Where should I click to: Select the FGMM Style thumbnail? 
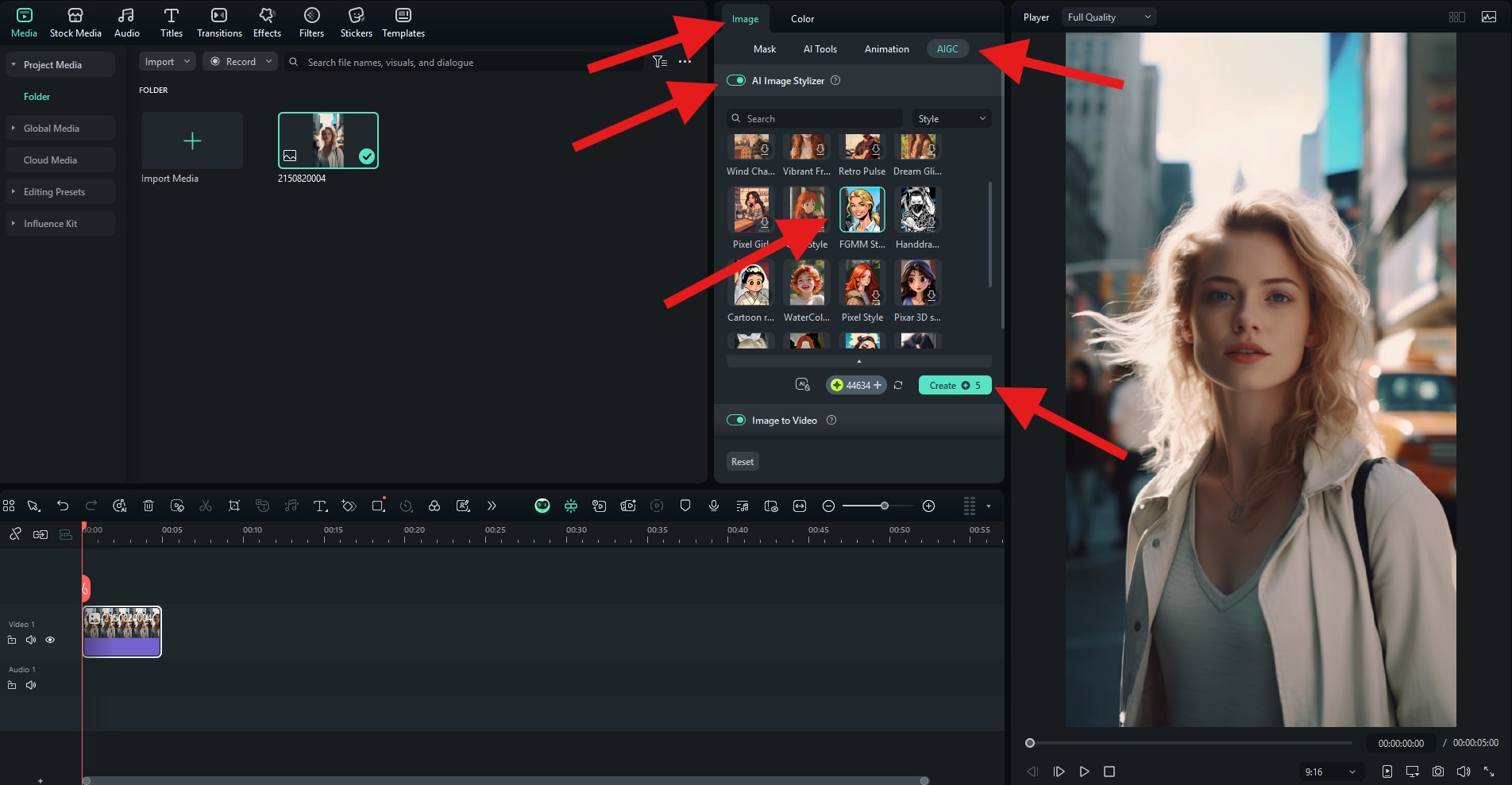[862, 210]
